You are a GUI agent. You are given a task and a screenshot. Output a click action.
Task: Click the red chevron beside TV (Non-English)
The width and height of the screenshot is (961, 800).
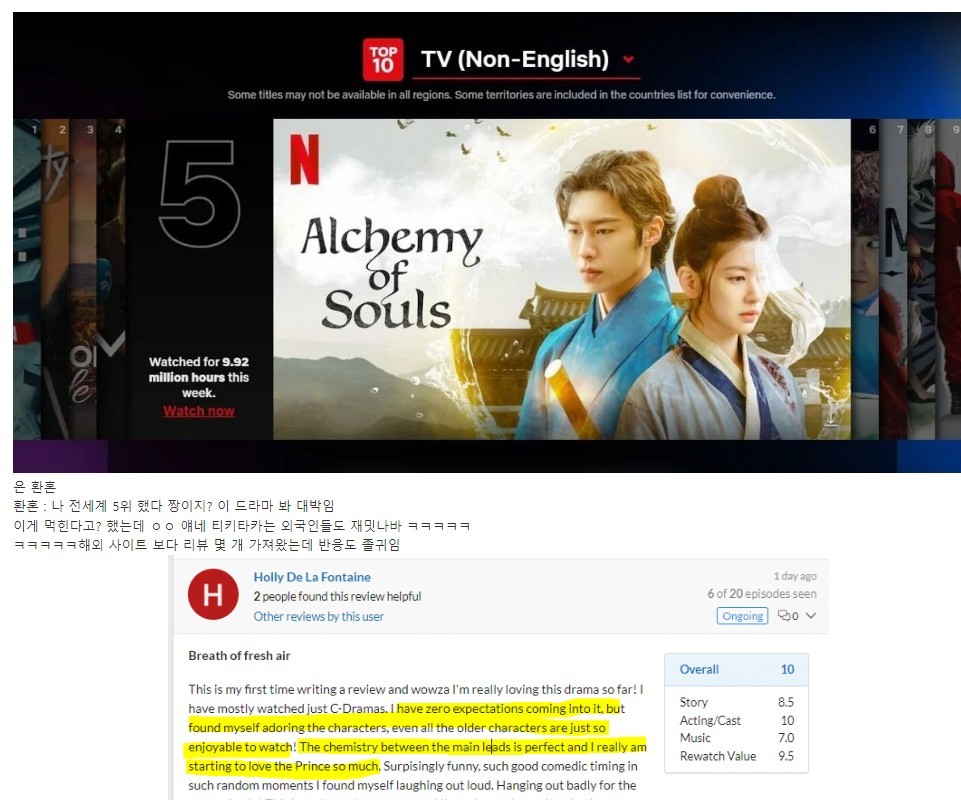click(628, 60)
